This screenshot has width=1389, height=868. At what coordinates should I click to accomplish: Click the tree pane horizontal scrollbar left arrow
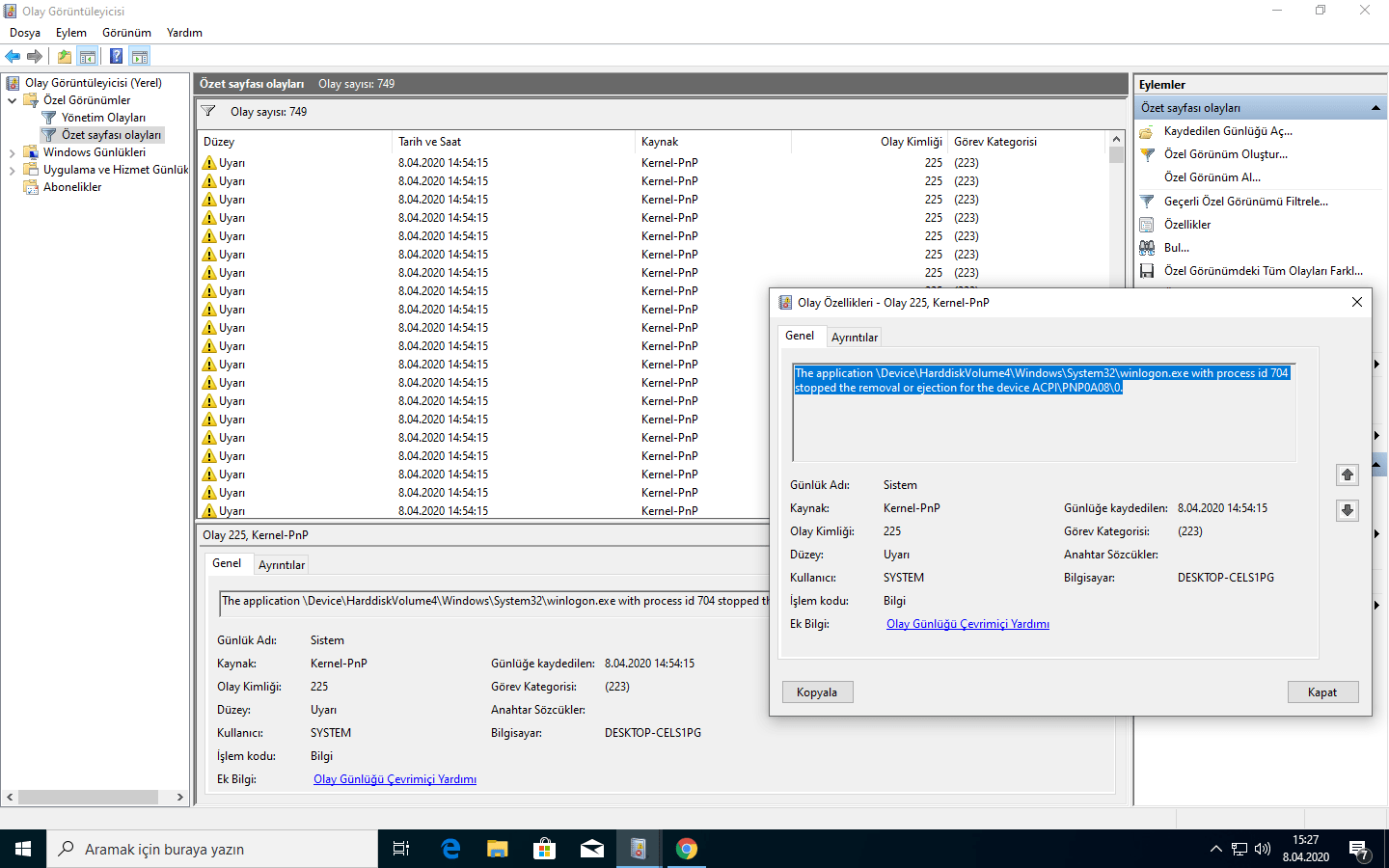tap(10, 798)
